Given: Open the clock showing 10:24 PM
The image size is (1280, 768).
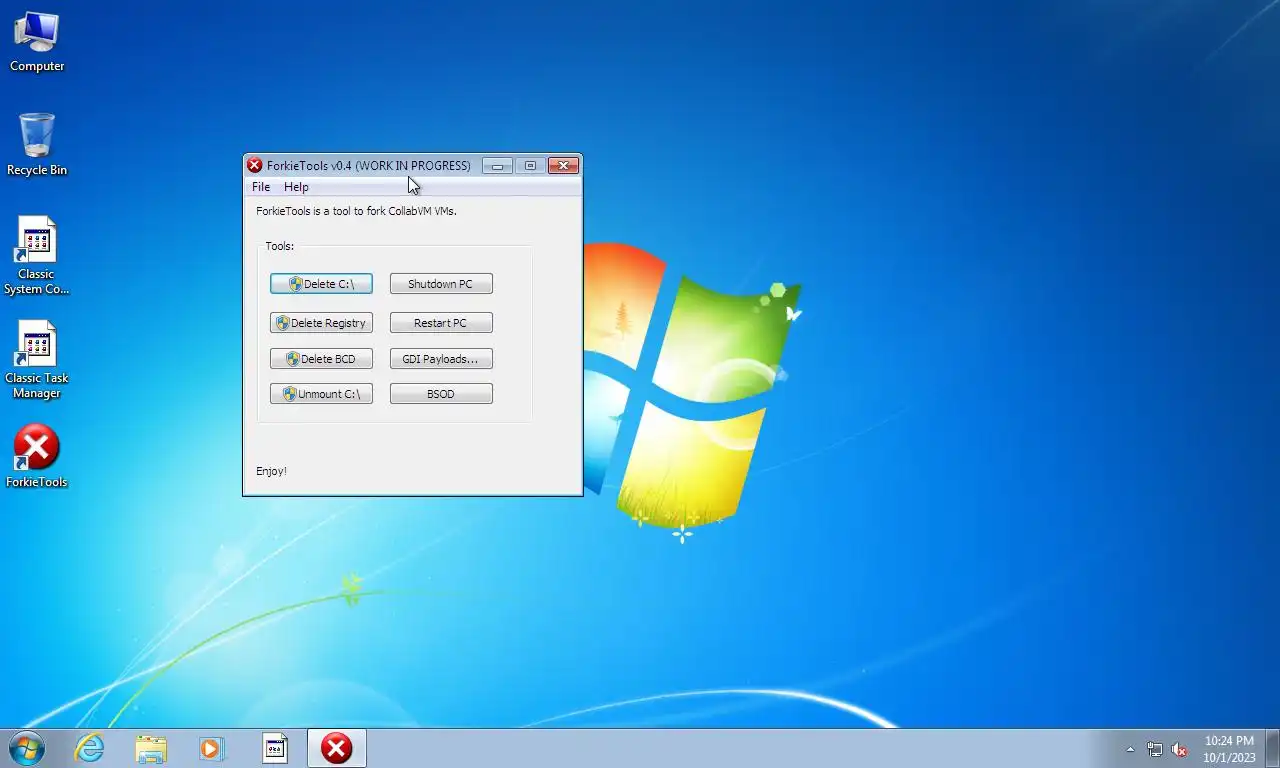Looking at the screenshot, I should coord(1229,749).
